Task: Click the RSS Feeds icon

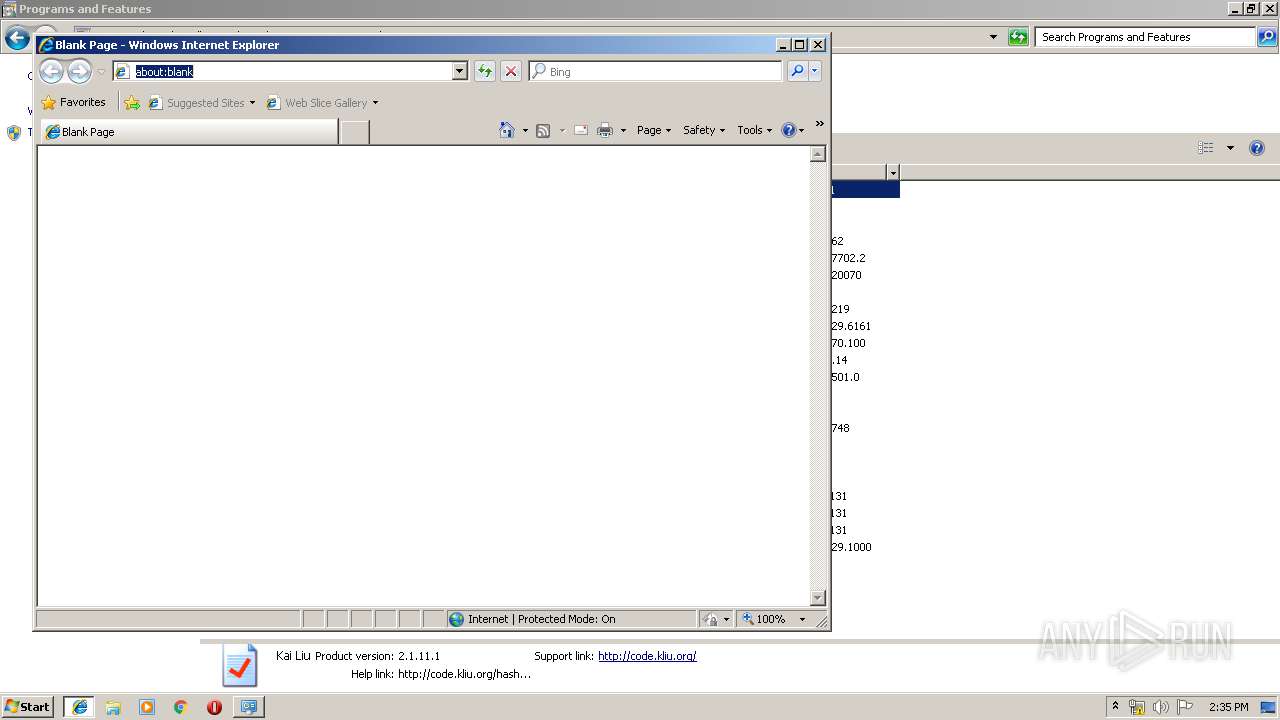Action: click(x=543, y=130)
